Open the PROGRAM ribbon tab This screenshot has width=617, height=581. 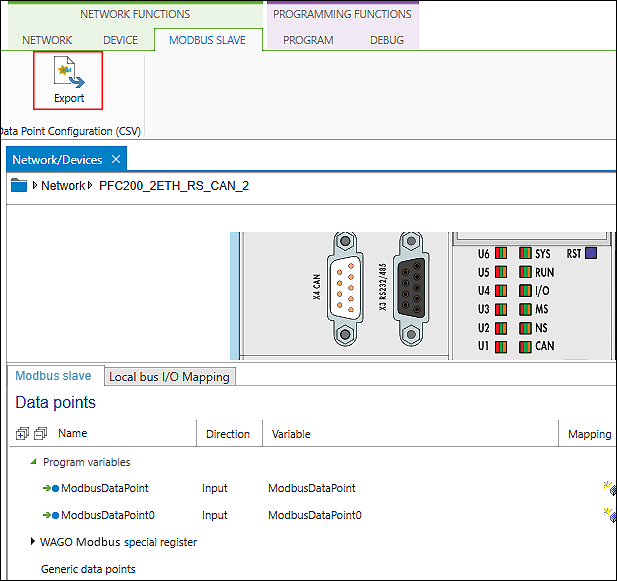click(x=308, y=40)
